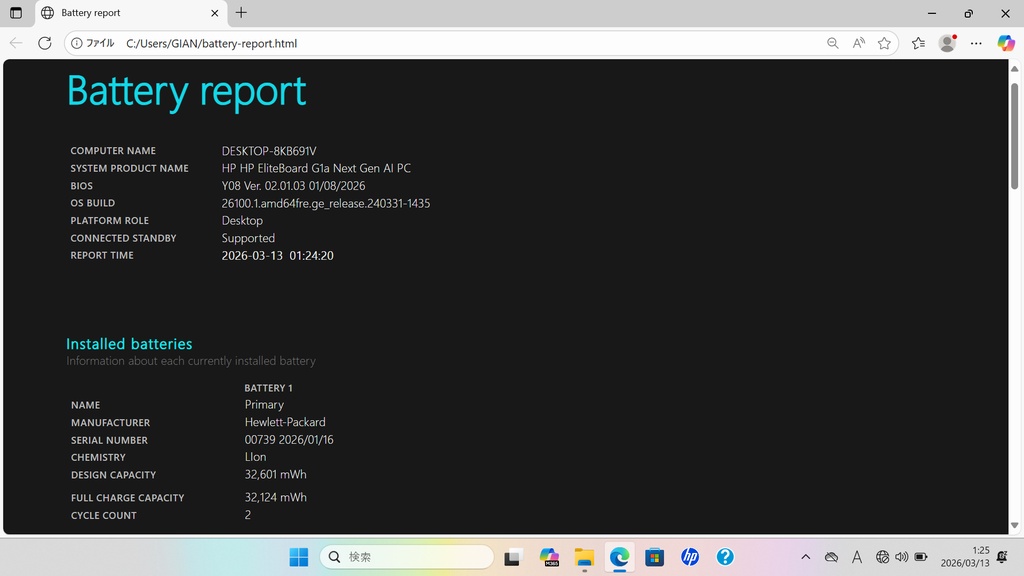Open Microsoft 365 Copilot taskbar app

point(549,557)
